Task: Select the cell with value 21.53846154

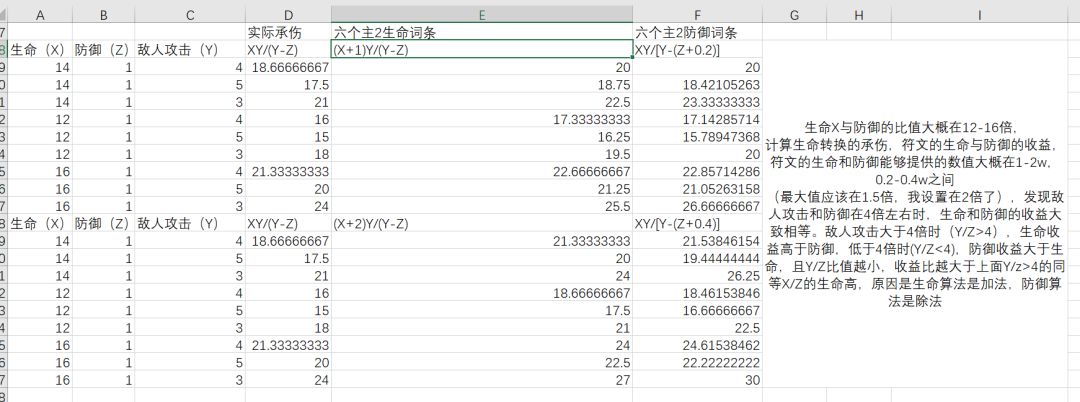Action: (x=697, y=241)
